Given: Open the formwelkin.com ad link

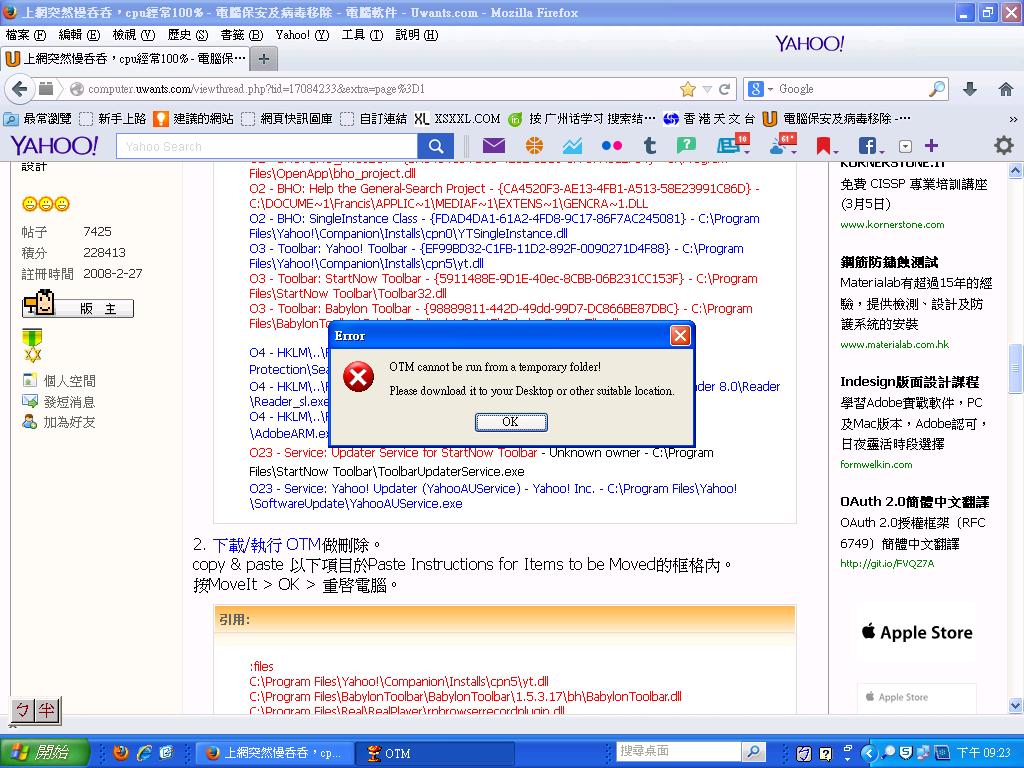Looking at the screenshot, I should click(876, 464).
